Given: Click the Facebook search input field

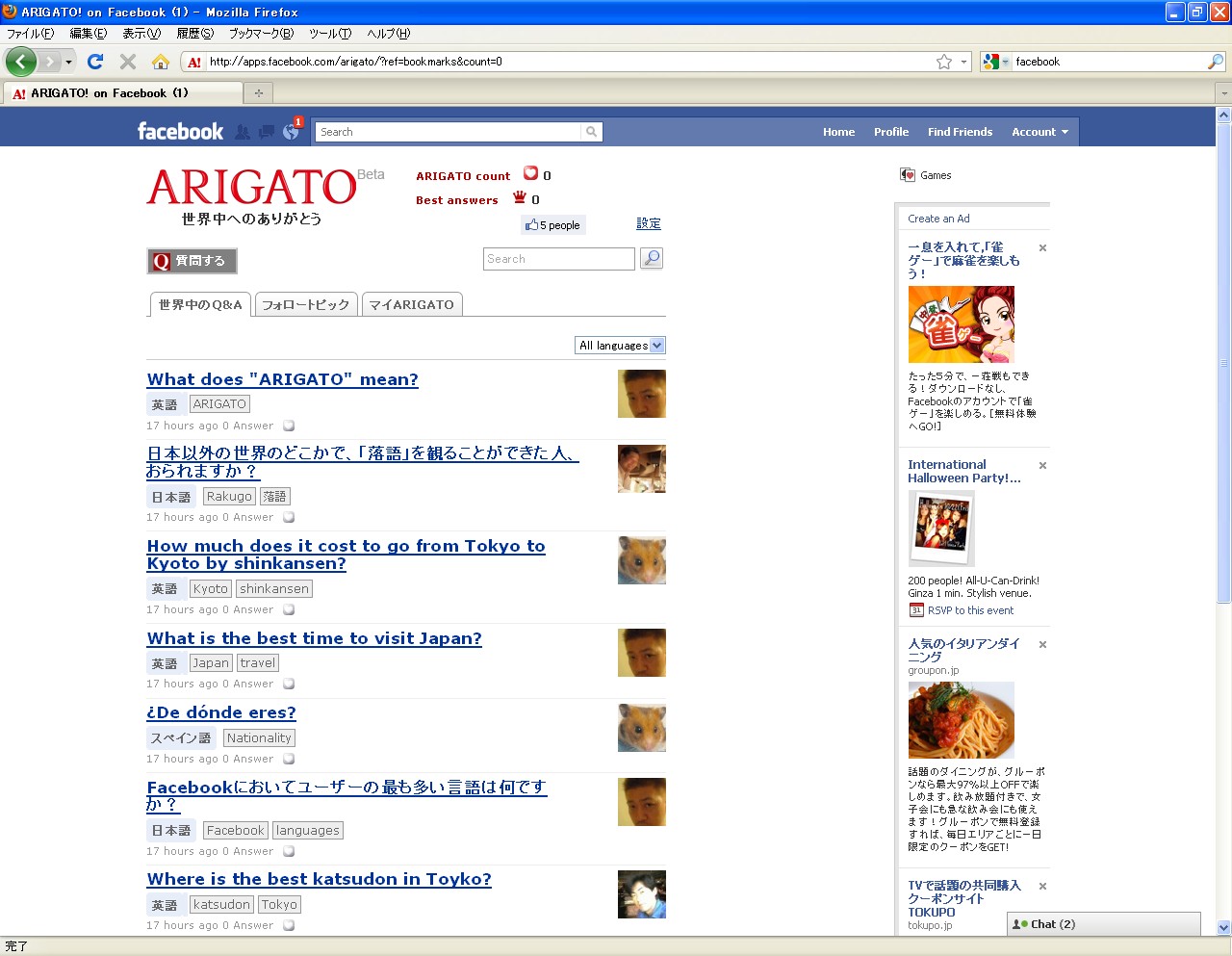Looking at the screenshot, I should [449, 132].
